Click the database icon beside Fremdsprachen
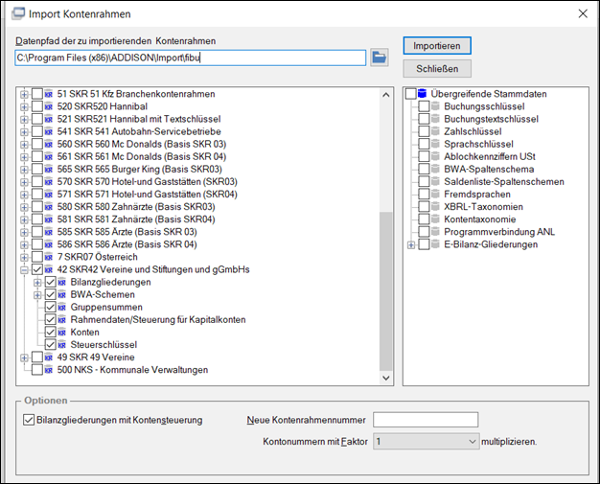600x484 pixels. tap(435, 194)
